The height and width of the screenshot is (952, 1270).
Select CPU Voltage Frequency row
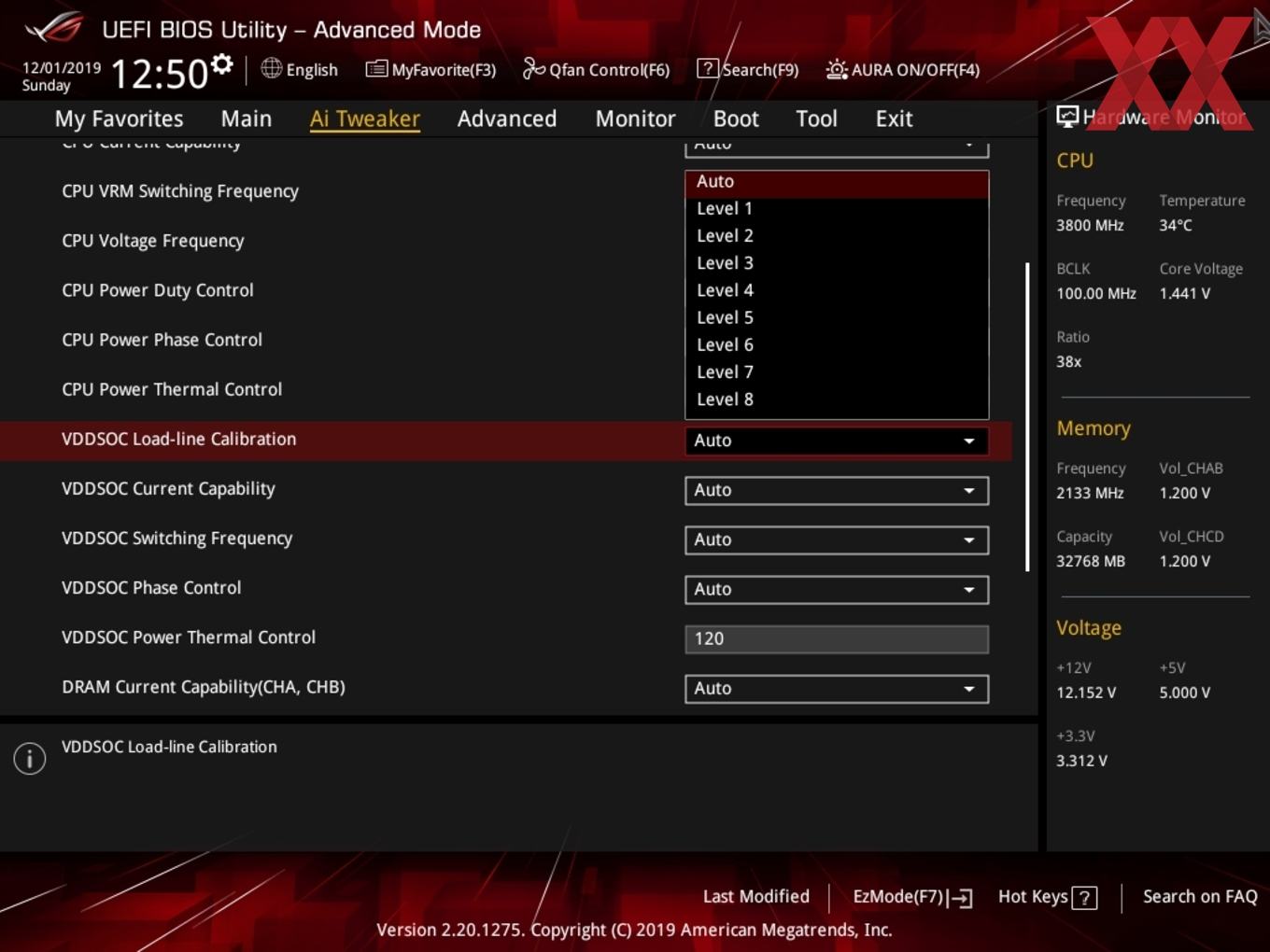pos(153,241)
